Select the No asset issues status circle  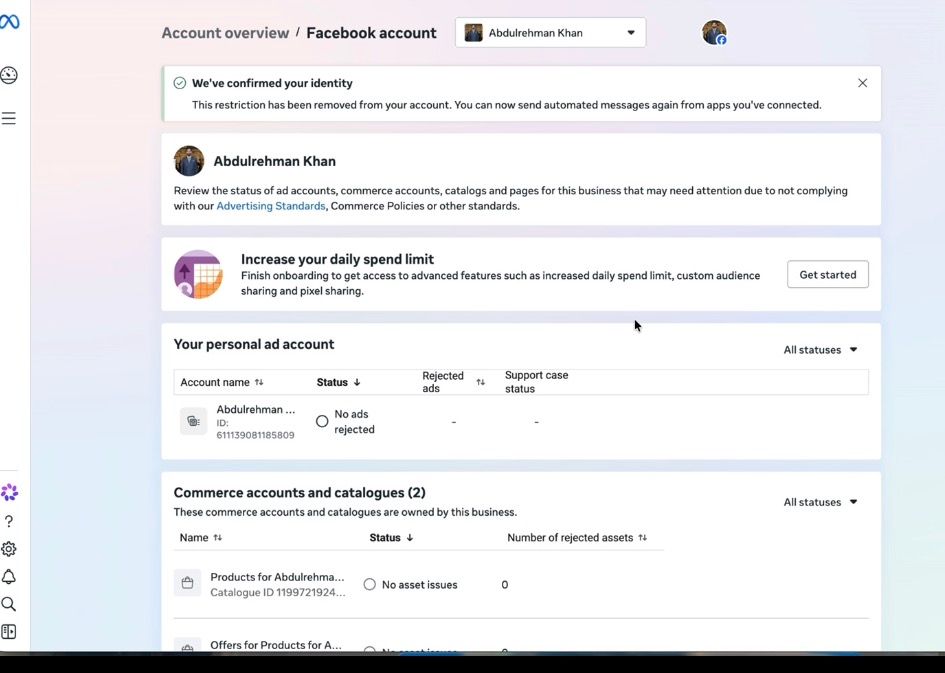tap(369, 584)
